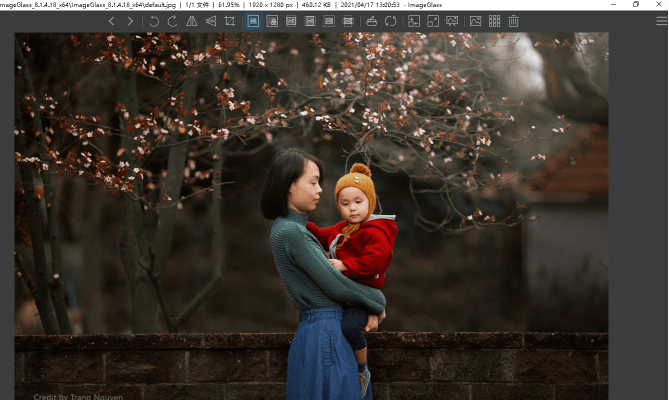Flip the image vertically
Screen dimensions: 669x400
210,21
